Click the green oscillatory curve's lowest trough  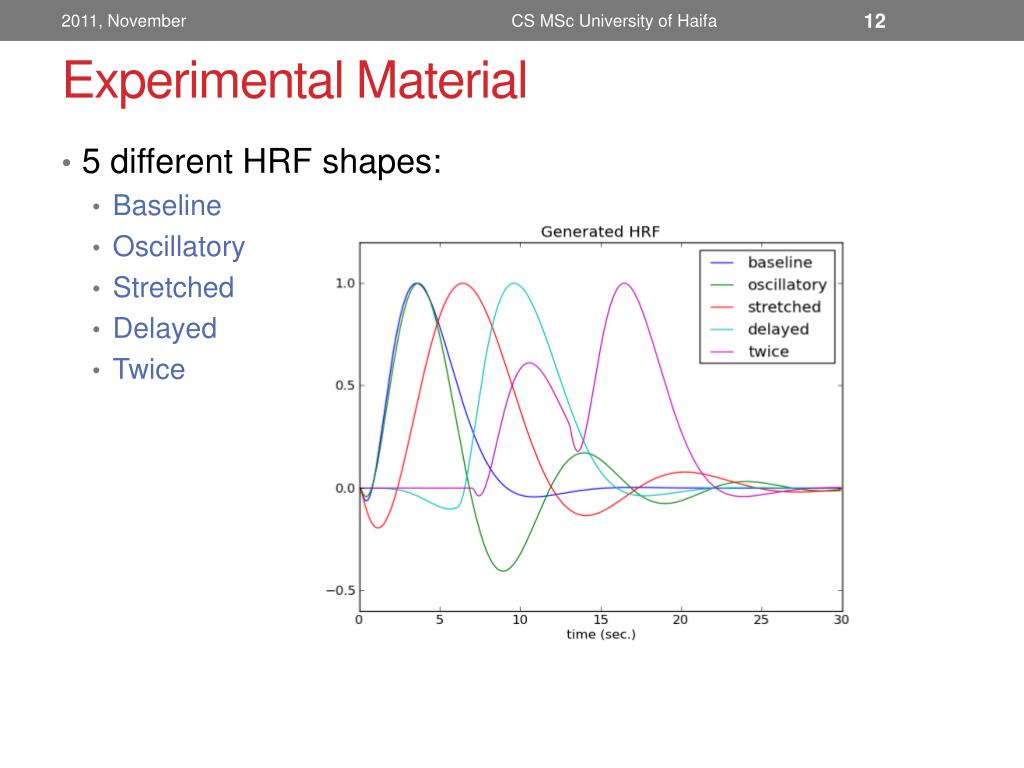[x=503, y=571]
